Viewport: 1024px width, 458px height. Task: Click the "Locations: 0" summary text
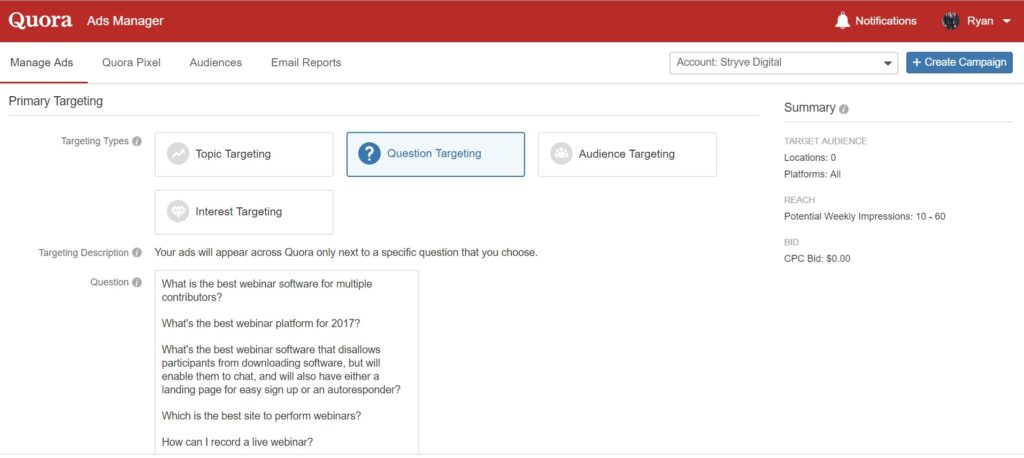click(810, 157)
